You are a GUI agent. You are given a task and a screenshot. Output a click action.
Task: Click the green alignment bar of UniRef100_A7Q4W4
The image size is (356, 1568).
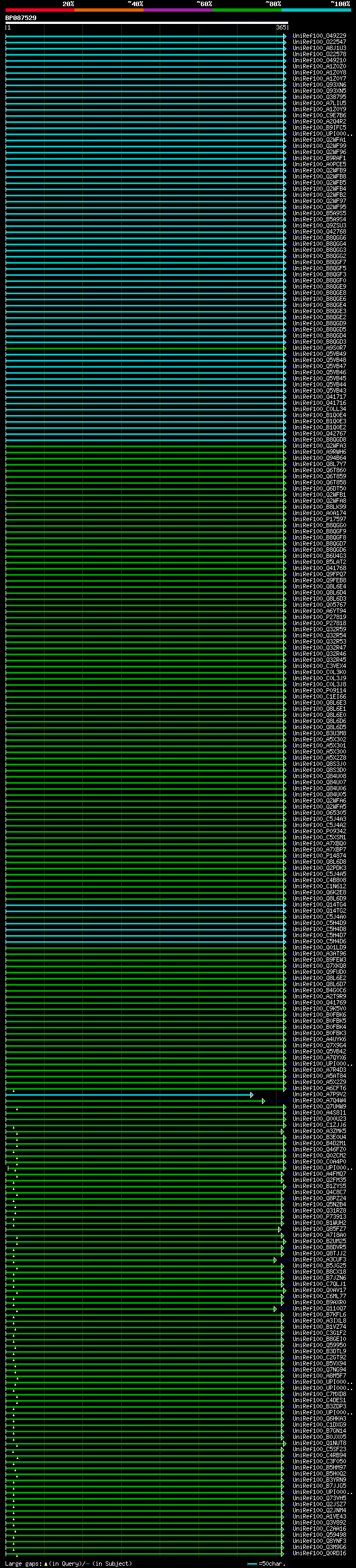(135, 1101)
